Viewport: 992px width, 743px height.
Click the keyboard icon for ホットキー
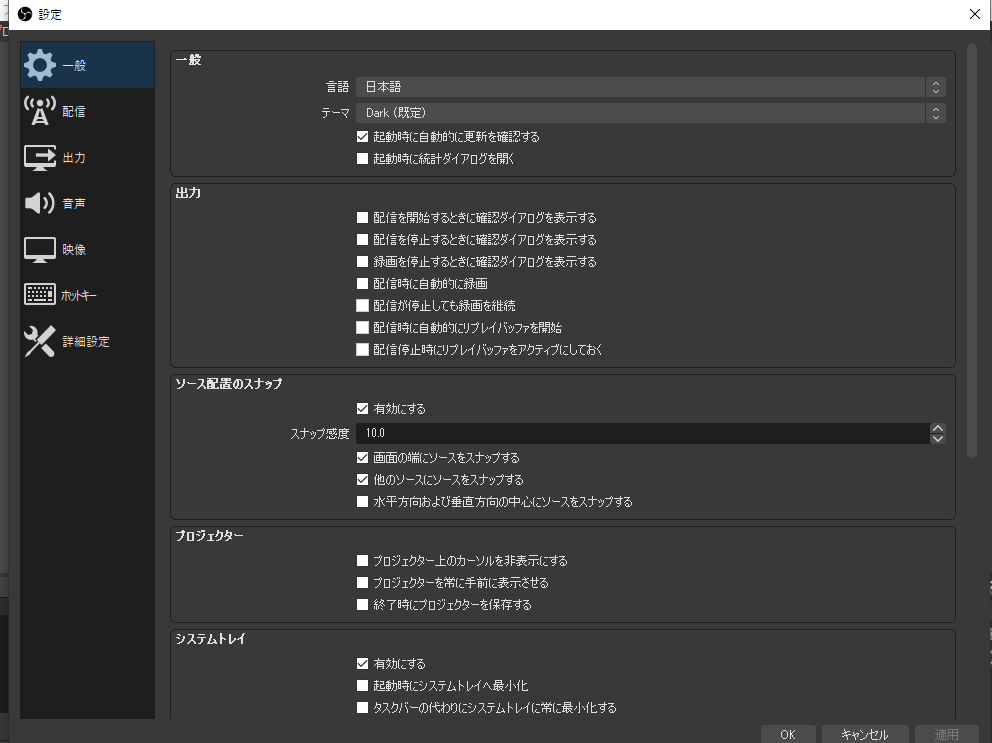tap(40, 294)
